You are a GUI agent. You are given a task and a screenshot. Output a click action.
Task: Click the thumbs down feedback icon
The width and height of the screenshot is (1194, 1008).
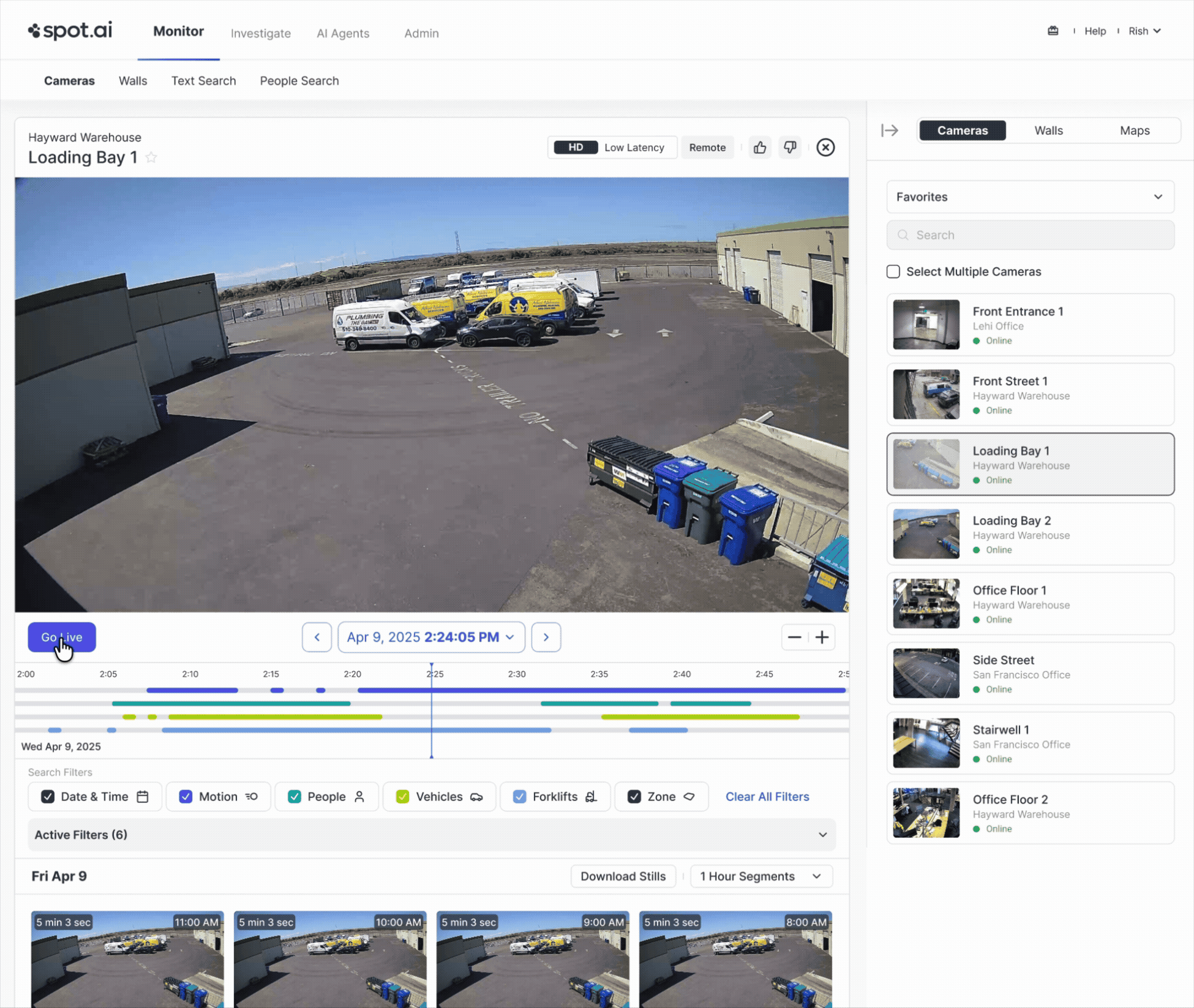[790, 148]
